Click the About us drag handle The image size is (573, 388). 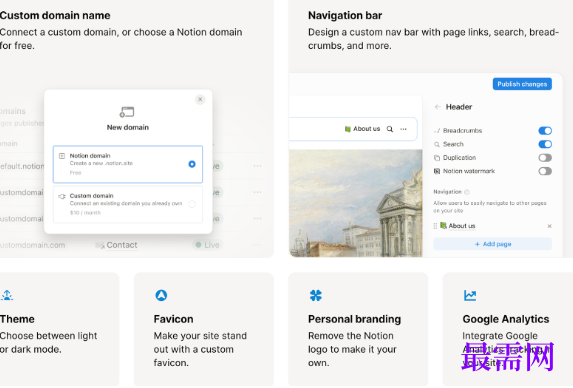(x=435, y=226)
